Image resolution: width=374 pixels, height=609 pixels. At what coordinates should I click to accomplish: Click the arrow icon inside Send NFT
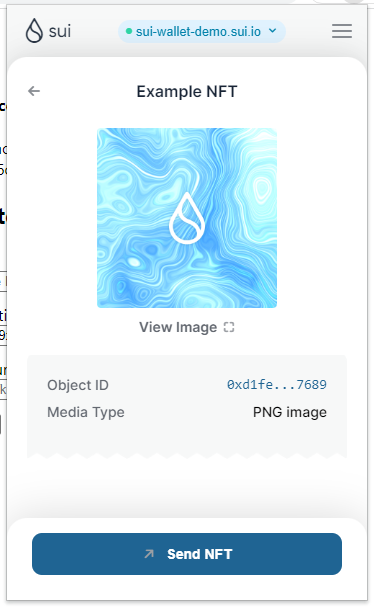149,554
